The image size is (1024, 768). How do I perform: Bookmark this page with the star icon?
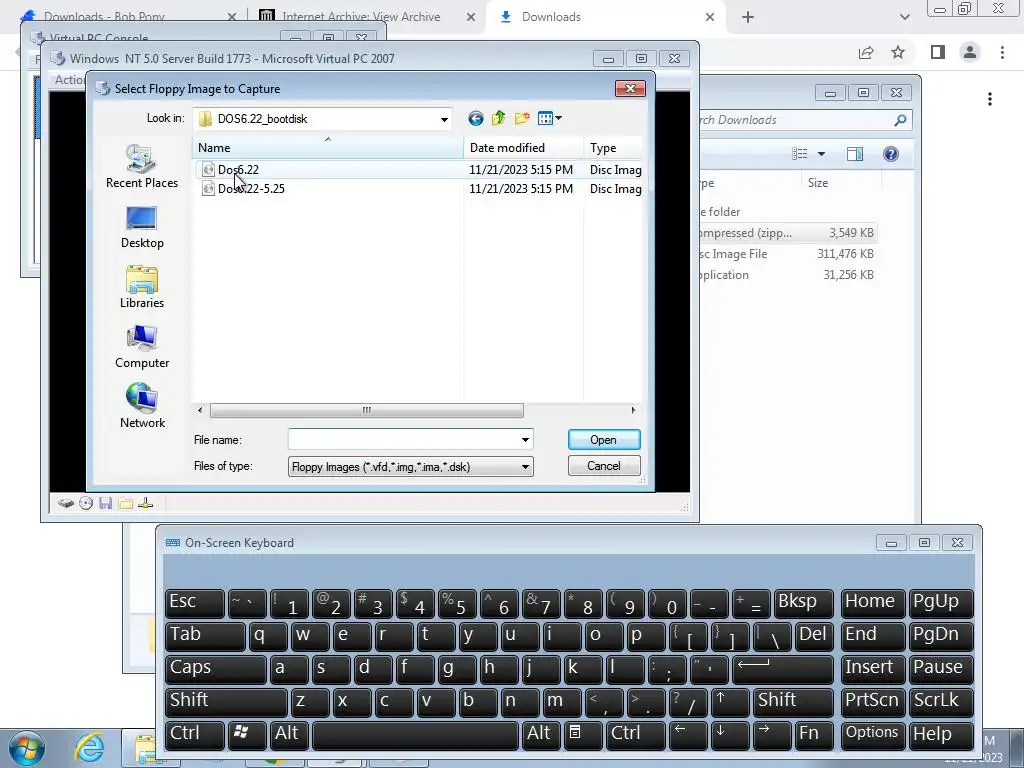click(x=898, y=52)
